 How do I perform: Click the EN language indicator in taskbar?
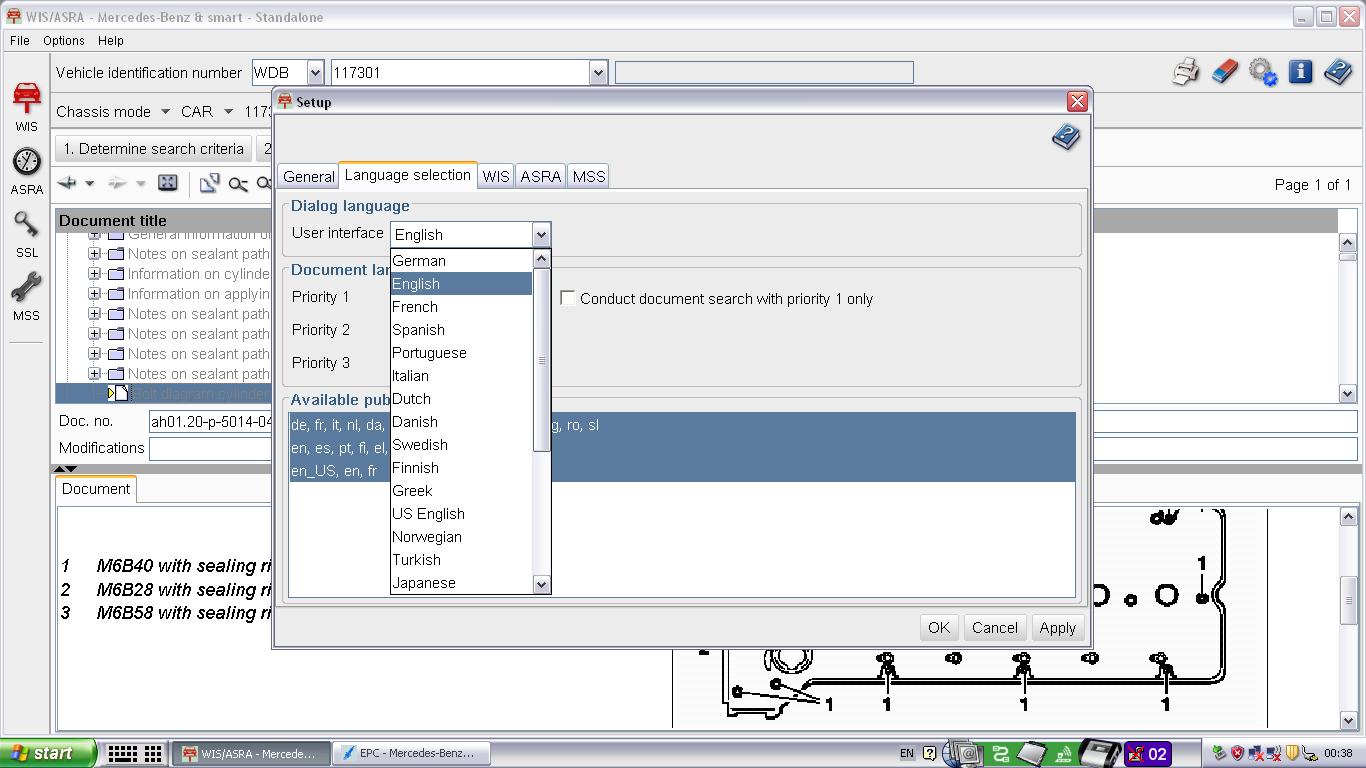(x=907, y=753)
